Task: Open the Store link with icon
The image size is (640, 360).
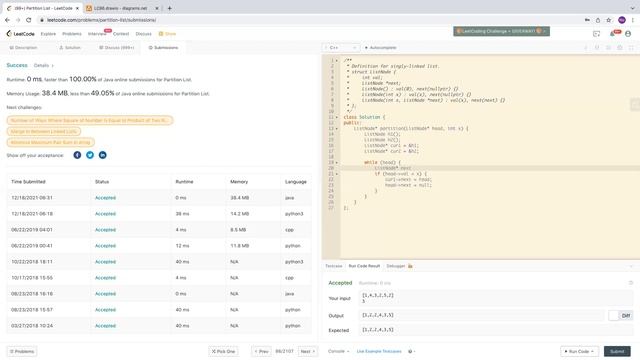Action: [x=167, y=34]
